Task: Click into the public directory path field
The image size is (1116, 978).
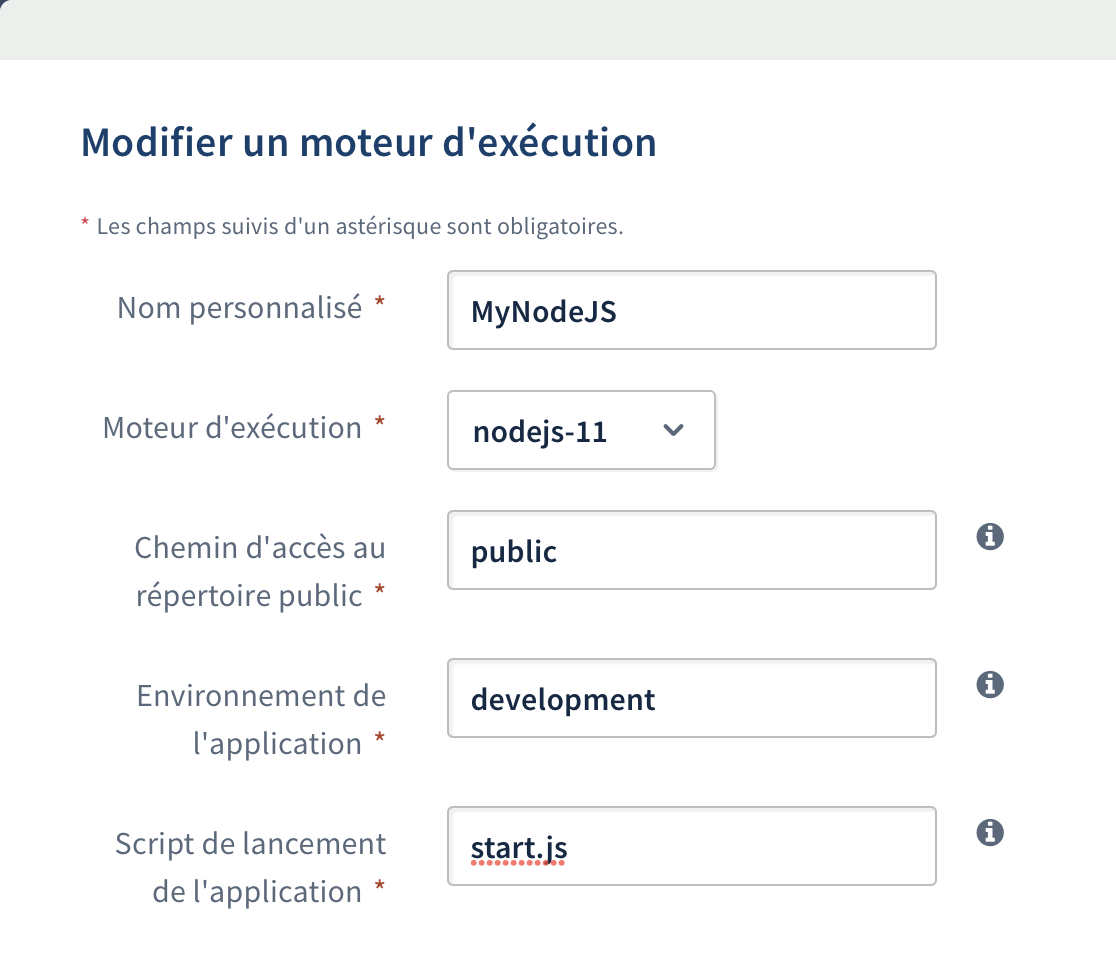Action: pyautogui.click(x=691, y=551)
